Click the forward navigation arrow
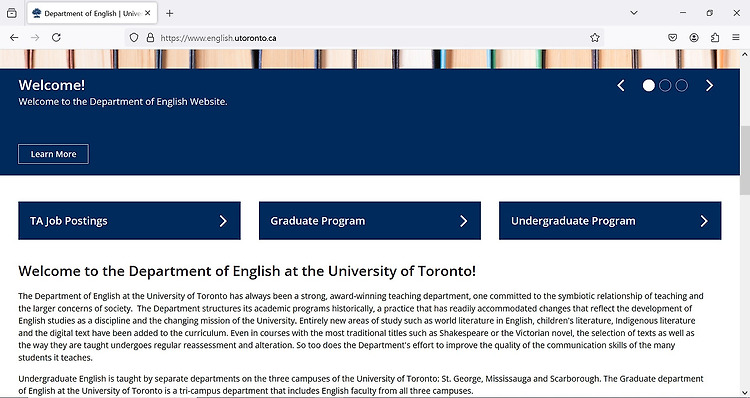 pos(35,37)
